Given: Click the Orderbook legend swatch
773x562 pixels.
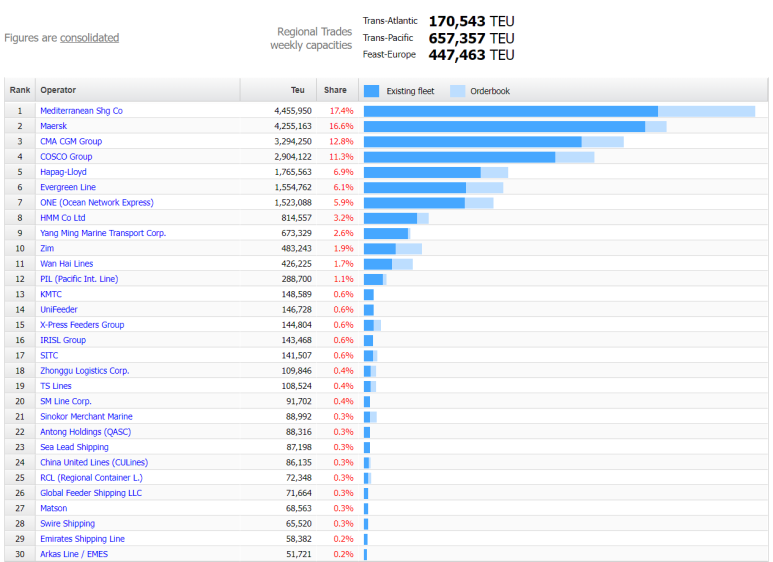Looking at the screenshot, I should 457,91.
